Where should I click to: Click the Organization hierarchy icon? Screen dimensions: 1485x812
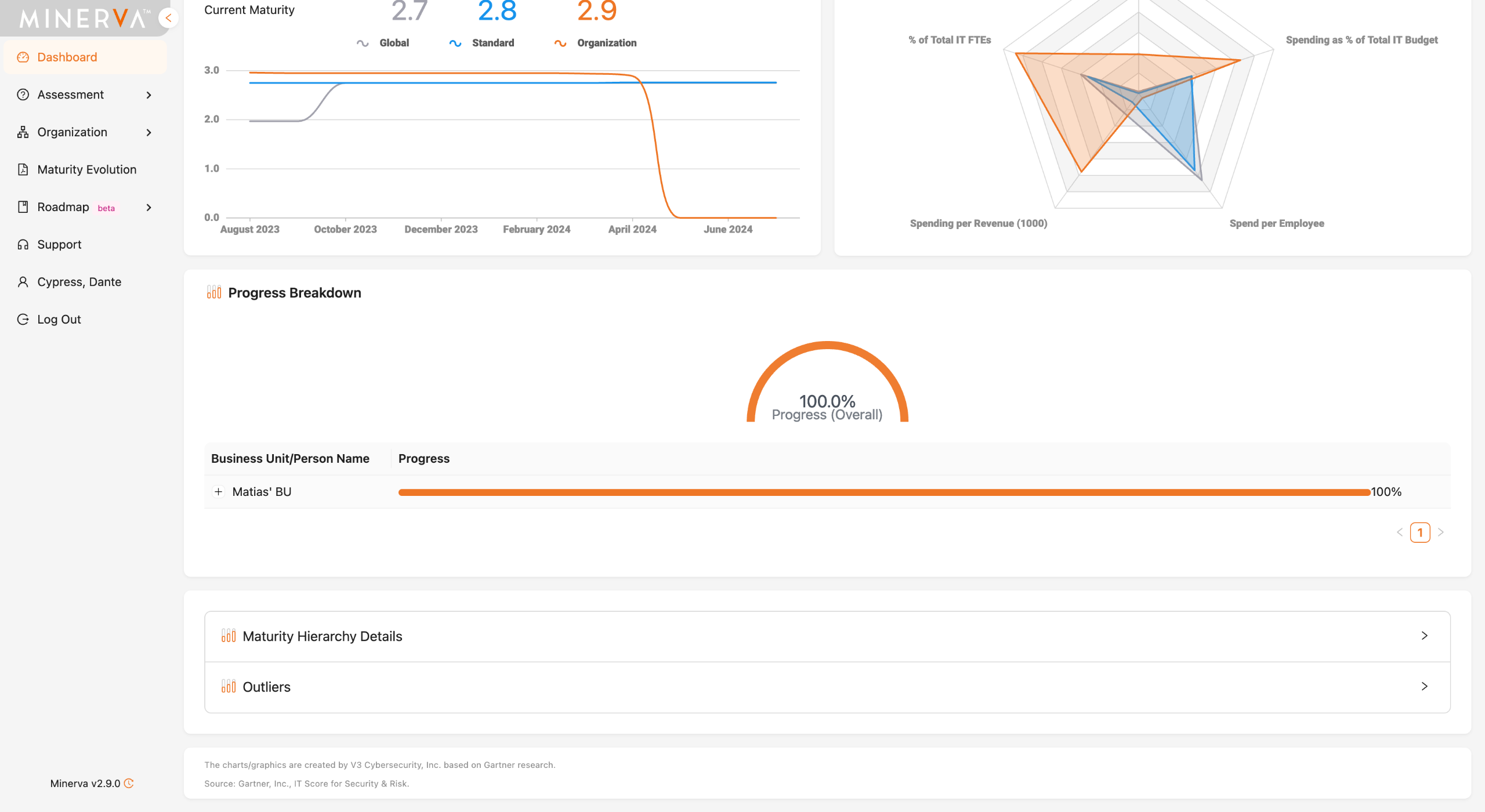[x=23, y=132]
